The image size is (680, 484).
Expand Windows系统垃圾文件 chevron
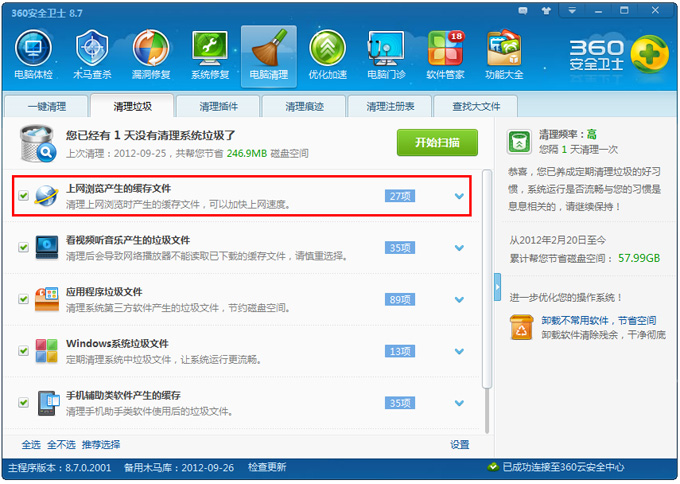(459, 351)
